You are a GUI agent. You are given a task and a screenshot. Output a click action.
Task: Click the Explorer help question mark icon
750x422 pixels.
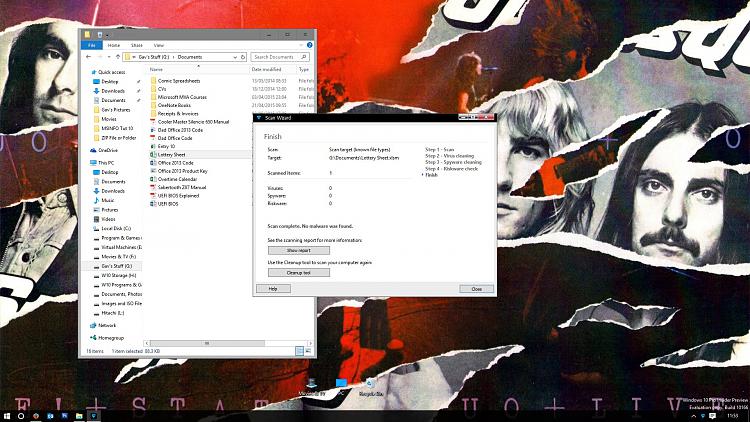pyautogui.click(x=309, y=45)
